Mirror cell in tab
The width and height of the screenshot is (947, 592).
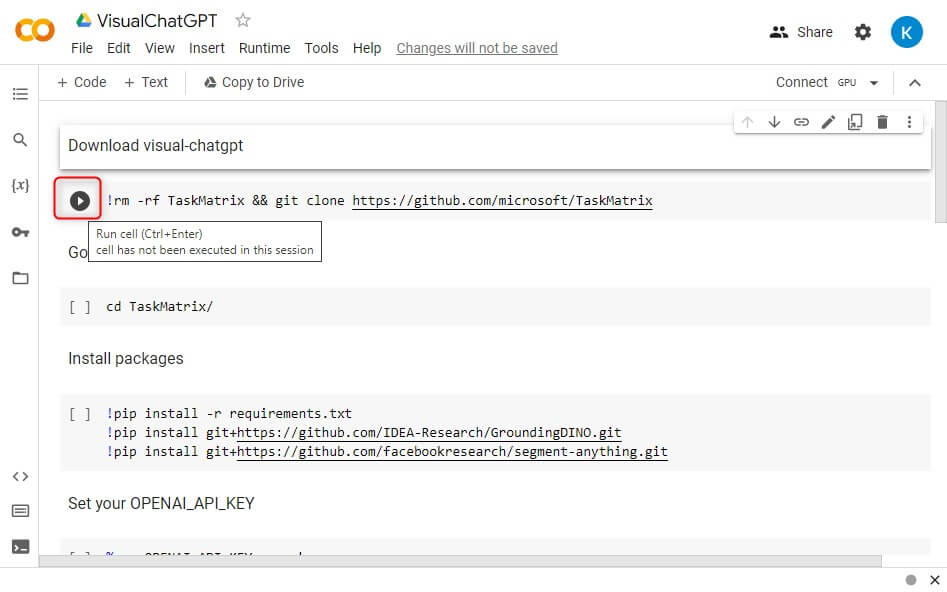click(855, 122)
